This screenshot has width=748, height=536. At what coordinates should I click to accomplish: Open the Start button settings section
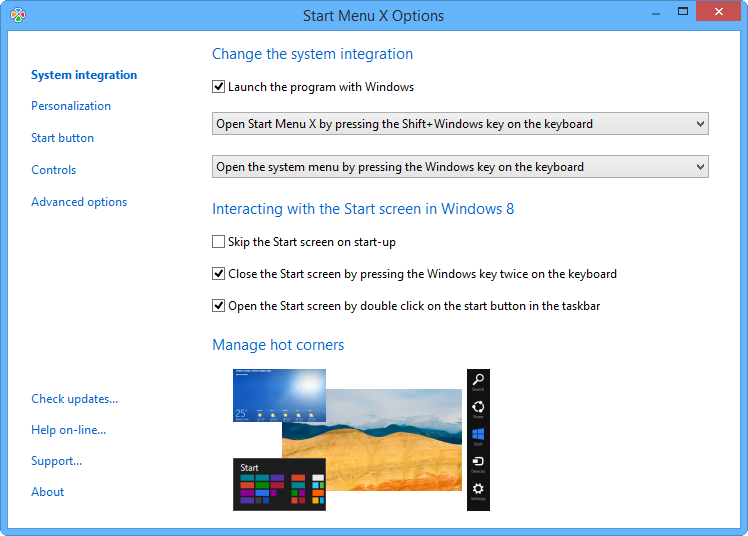pos(62,138)
